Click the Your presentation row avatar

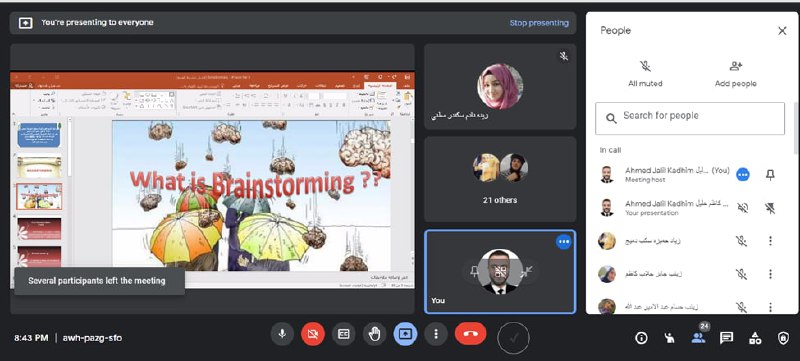[607, 208]
